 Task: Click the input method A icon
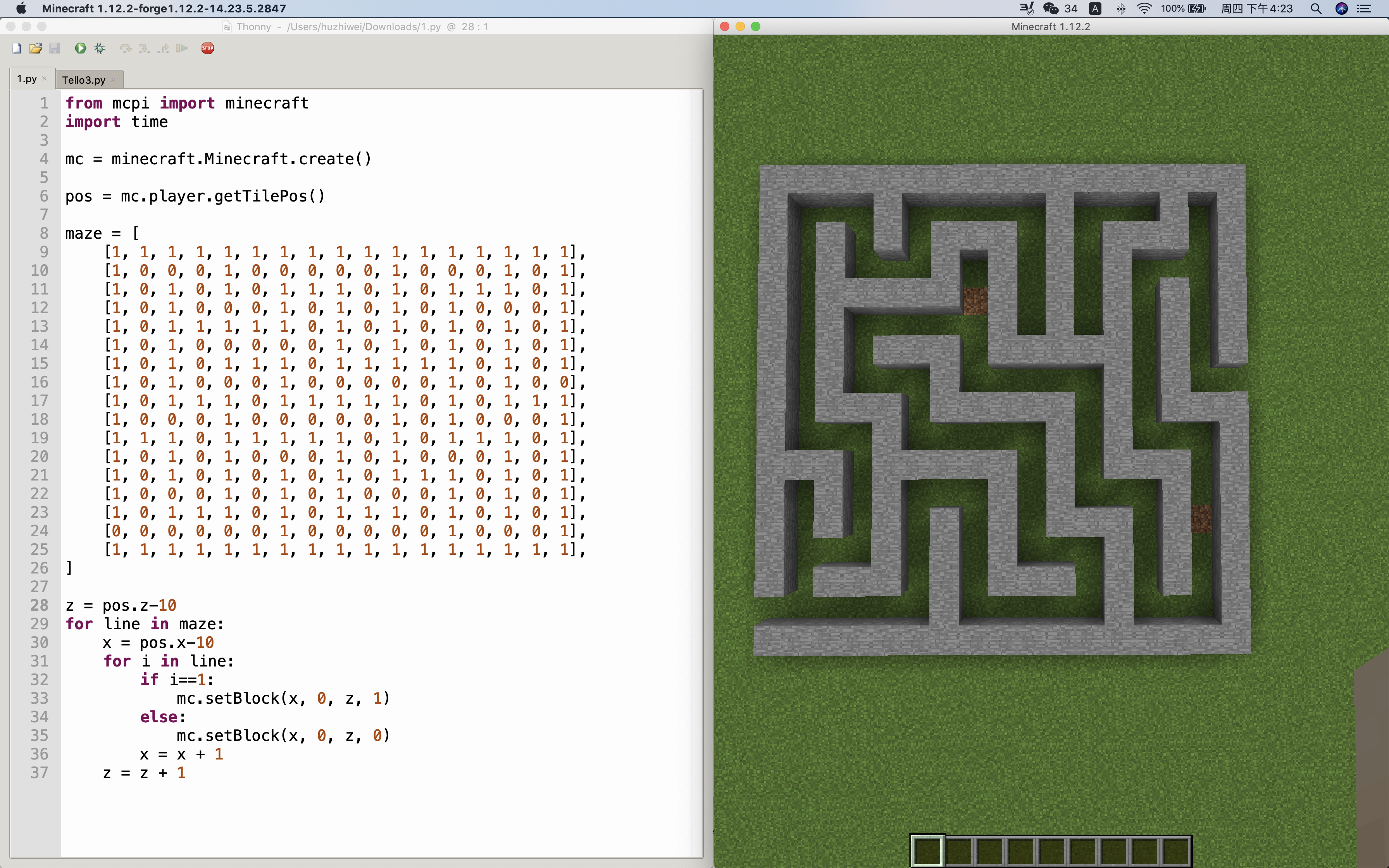1095,9
